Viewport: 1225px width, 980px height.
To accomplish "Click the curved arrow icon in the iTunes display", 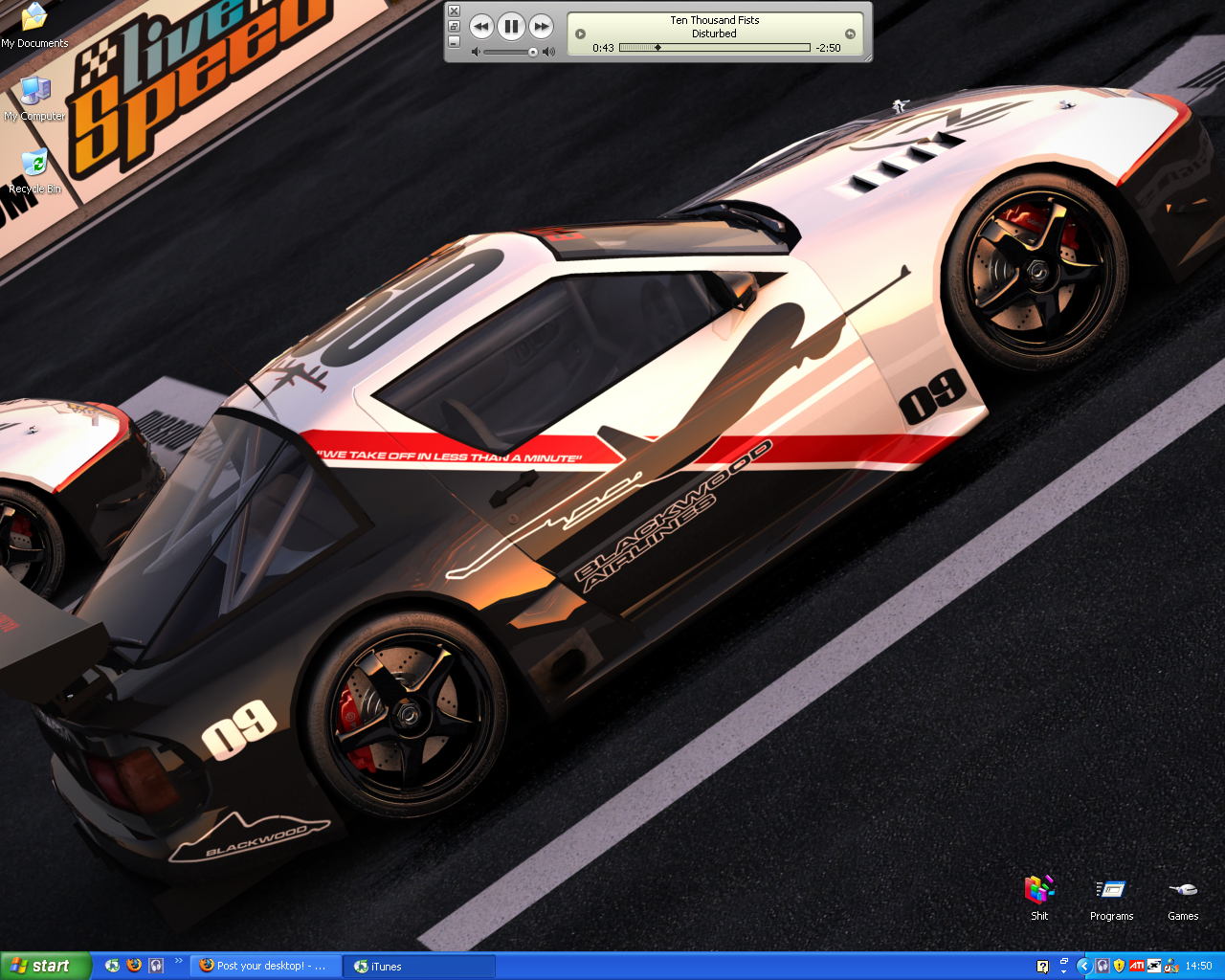I will pyautogui.click(x=850, y=33).
